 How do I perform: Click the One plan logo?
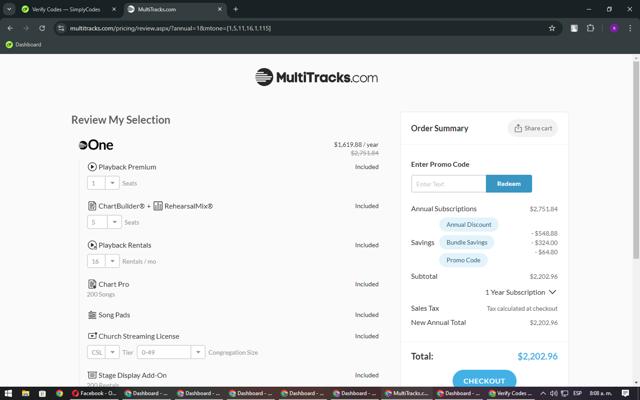(x=96, y=145)
